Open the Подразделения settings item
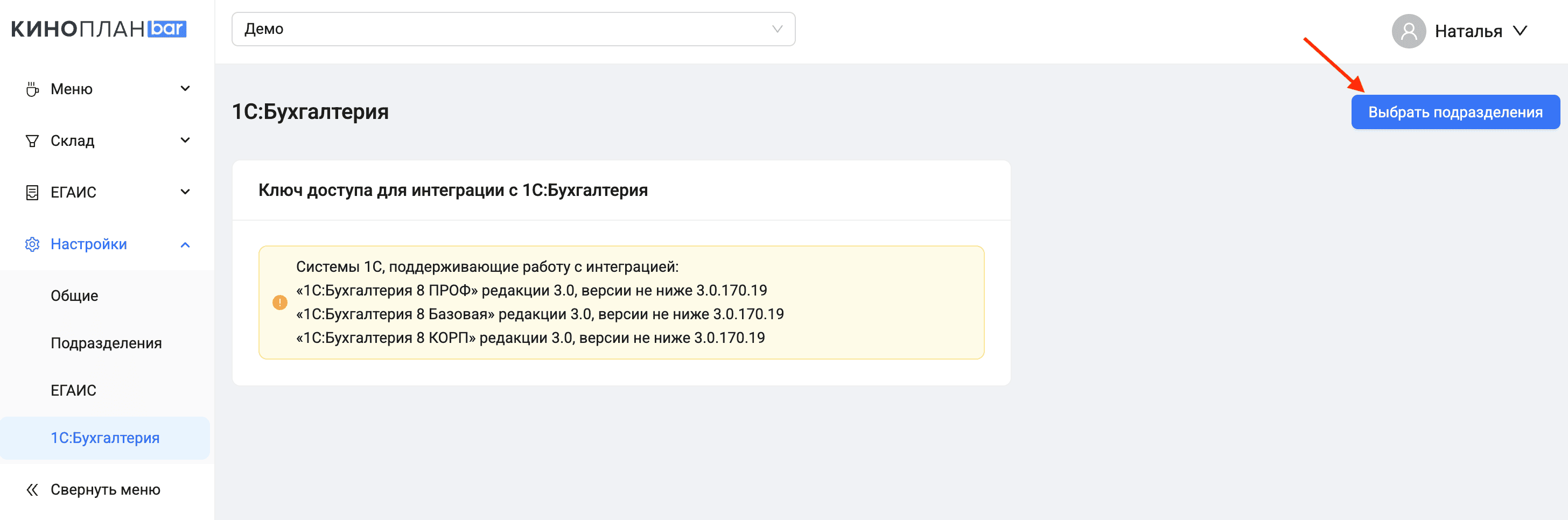The image size is (1568, 520). [106, 343]
